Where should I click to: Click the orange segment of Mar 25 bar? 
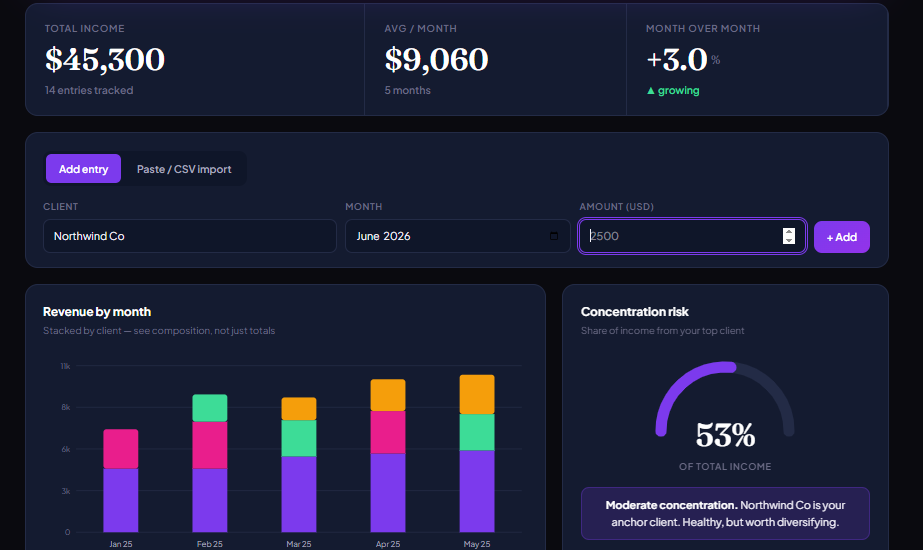pos(299,409)
